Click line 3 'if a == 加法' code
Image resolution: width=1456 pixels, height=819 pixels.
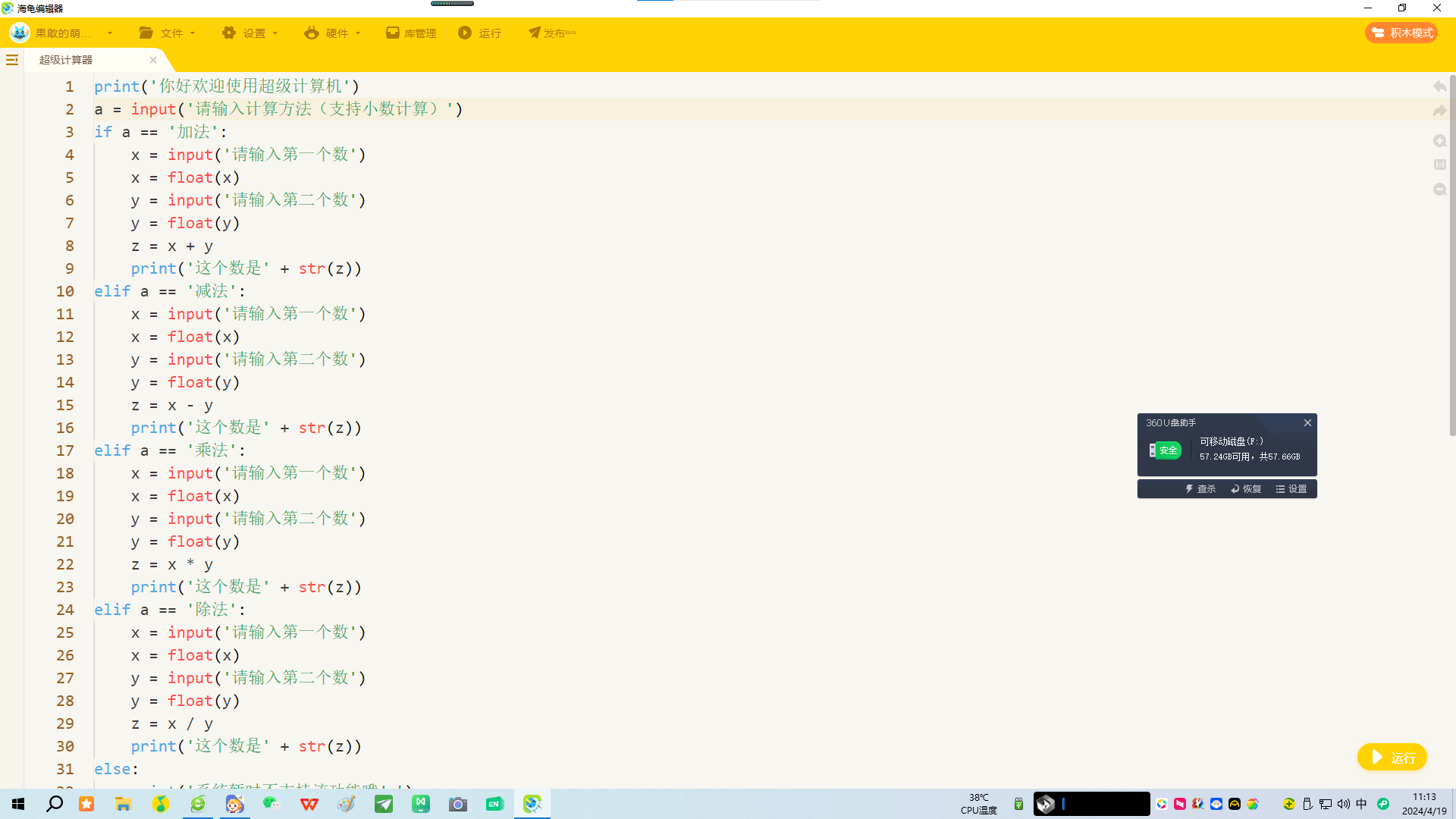[x=161, y=132]
